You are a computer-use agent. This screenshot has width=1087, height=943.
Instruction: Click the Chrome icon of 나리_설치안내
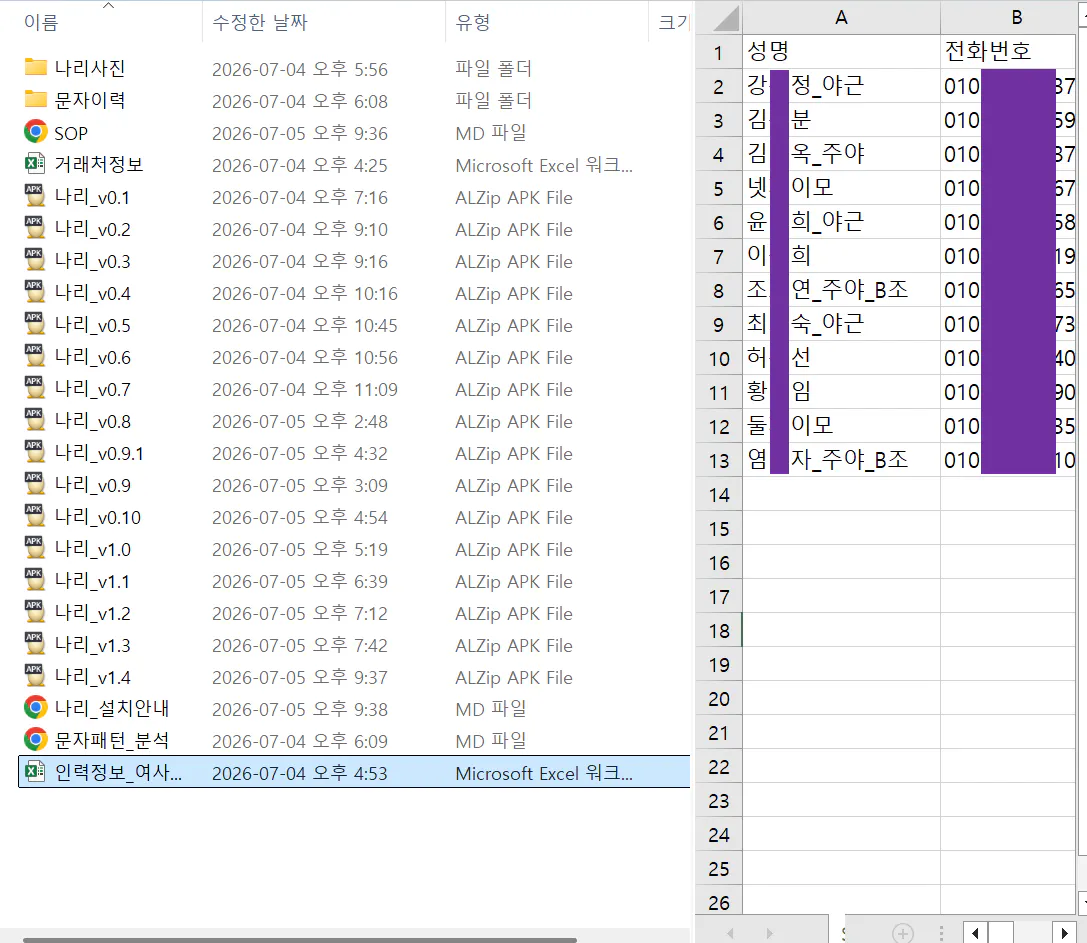35,707
